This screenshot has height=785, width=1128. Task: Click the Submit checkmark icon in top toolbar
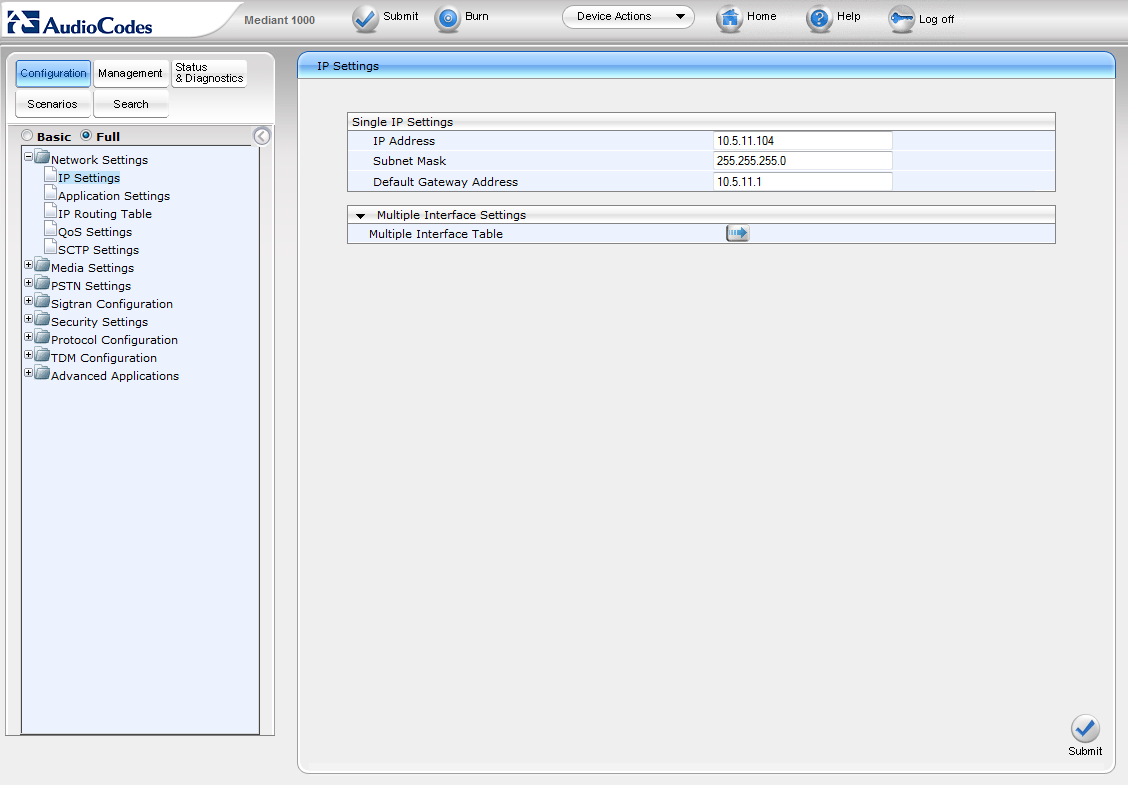click(365, 18)
